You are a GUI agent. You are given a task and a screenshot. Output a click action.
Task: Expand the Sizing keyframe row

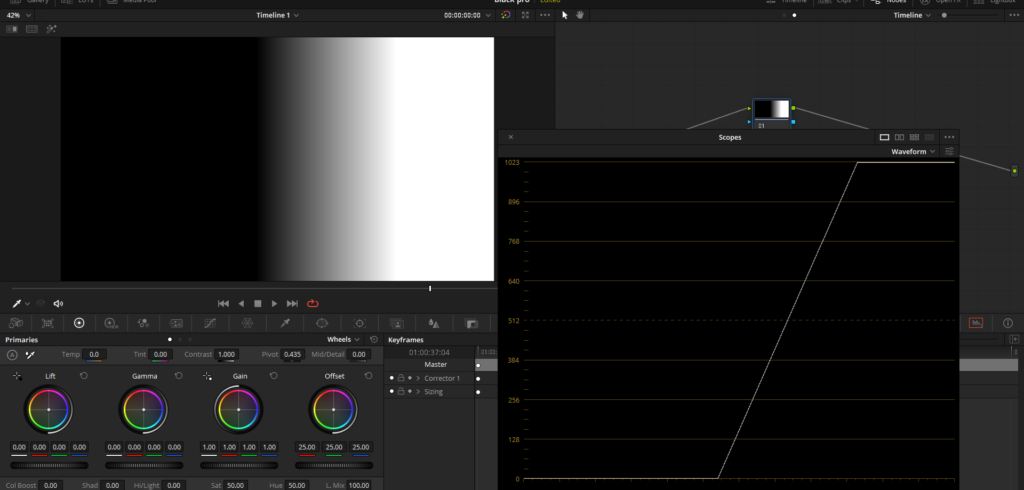(x=418, y=391)
